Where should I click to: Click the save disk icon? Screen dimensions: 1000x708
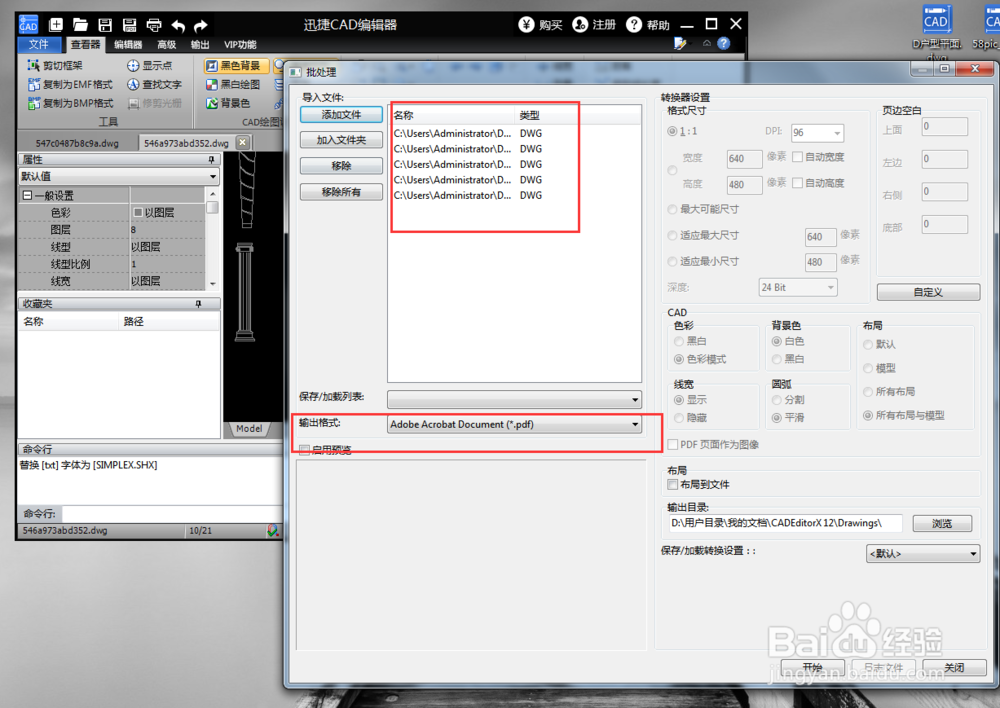click(x=105, y=25)
